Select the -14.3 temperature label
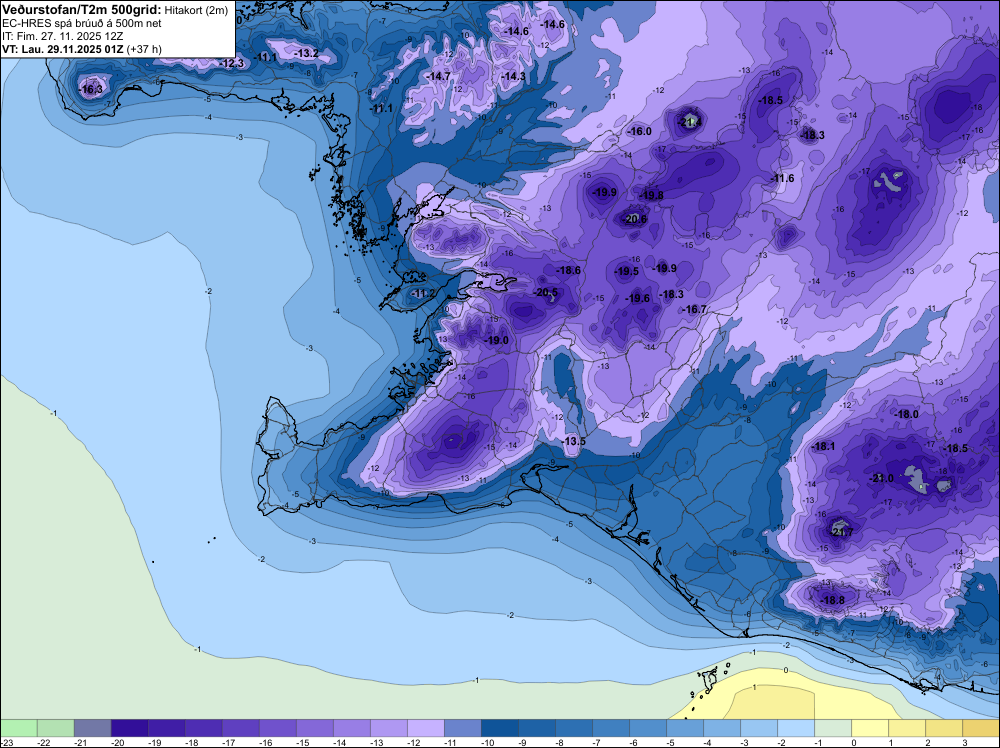1000x748 pixels. click(513, 76)
